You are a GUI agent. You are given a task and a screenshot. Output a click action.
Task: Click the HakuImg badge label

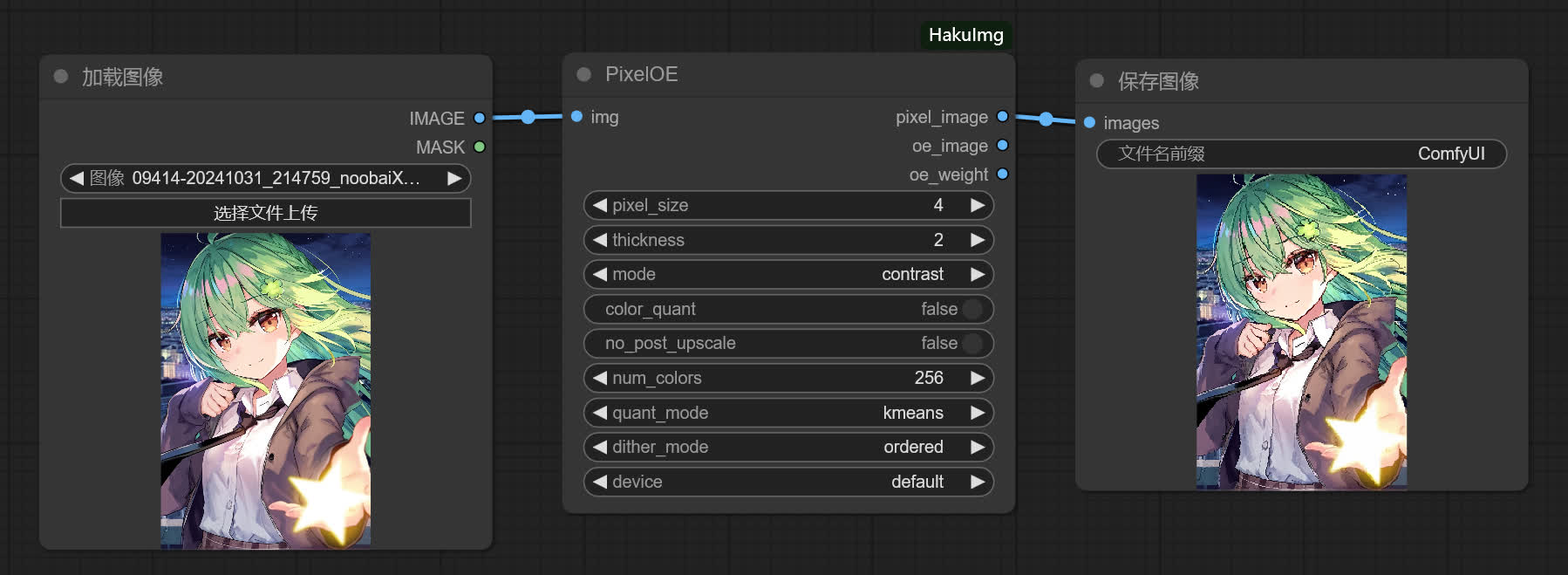[x=966, y=35]
